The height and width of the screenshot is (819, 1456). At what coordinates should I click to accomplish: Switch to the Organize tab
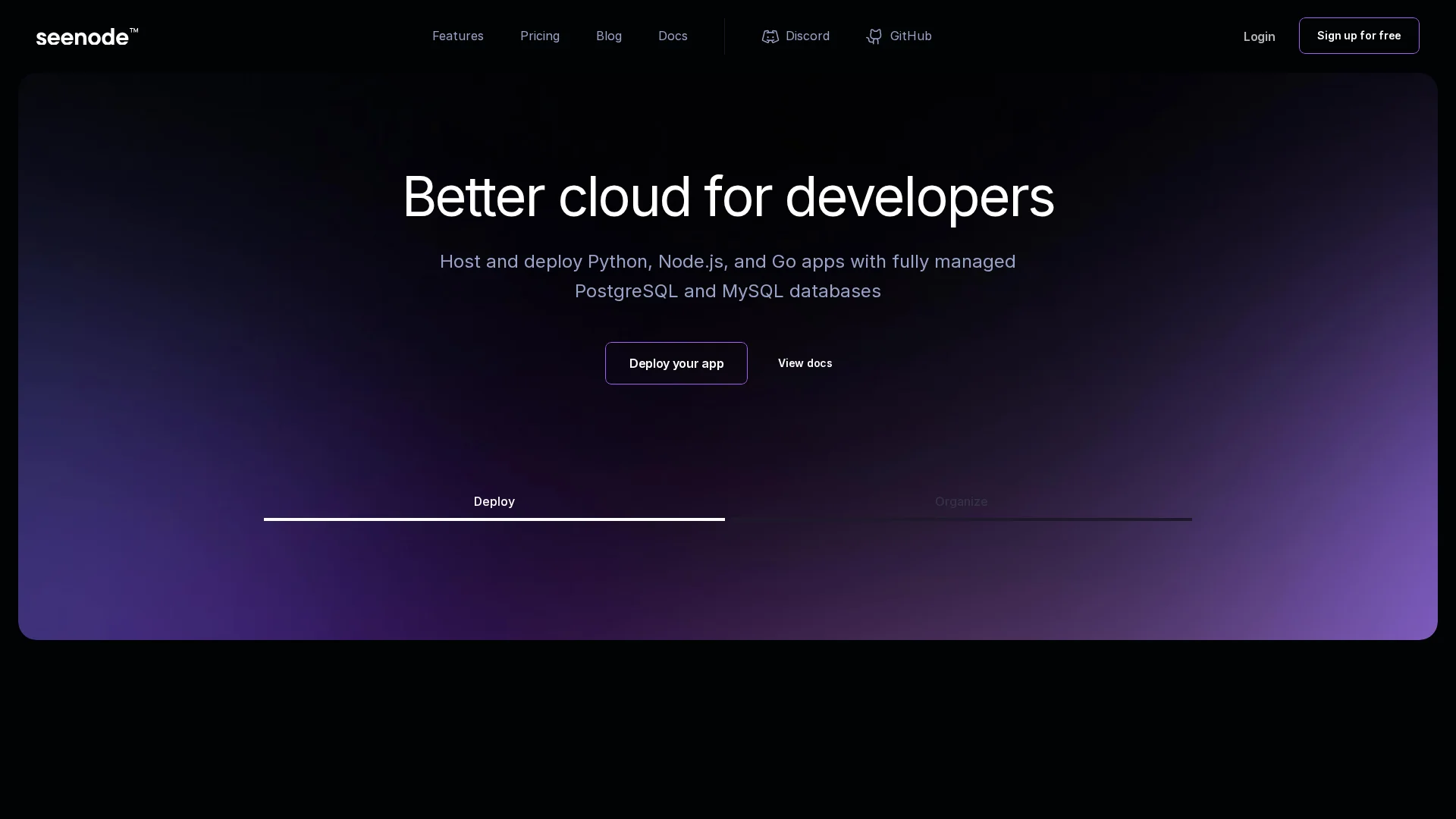[x=960, y=501]
